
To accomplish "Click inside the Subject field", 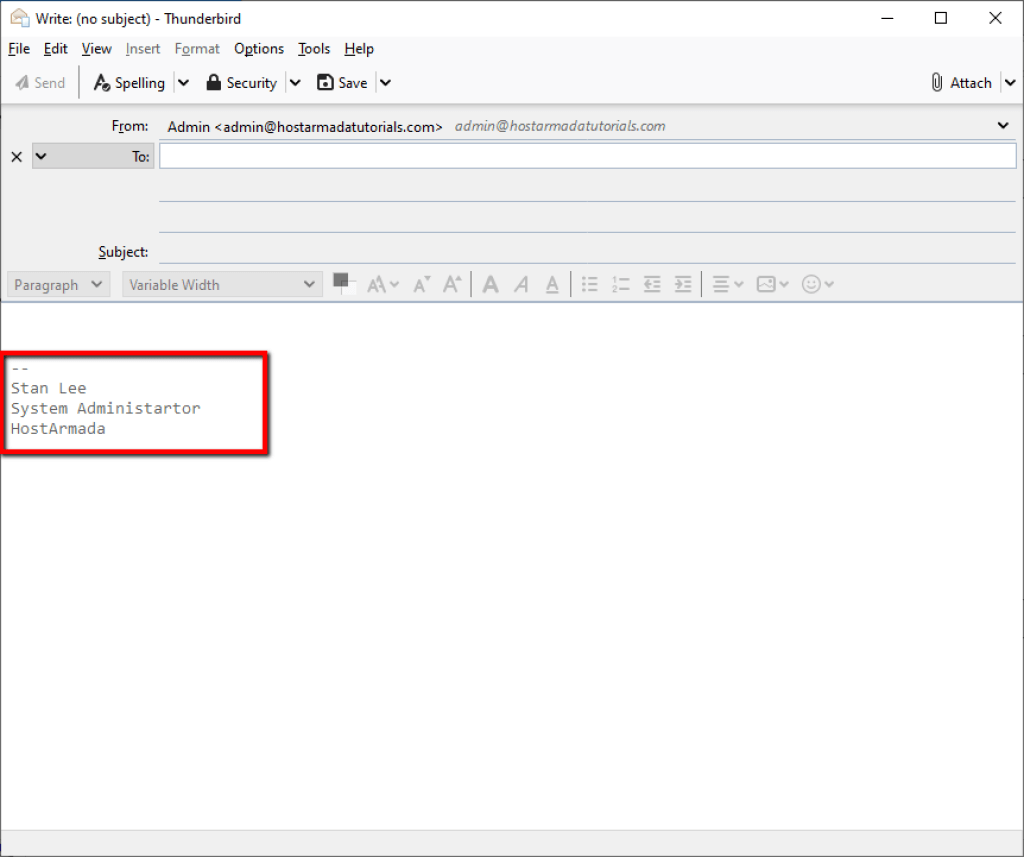I will click(500, 251).
